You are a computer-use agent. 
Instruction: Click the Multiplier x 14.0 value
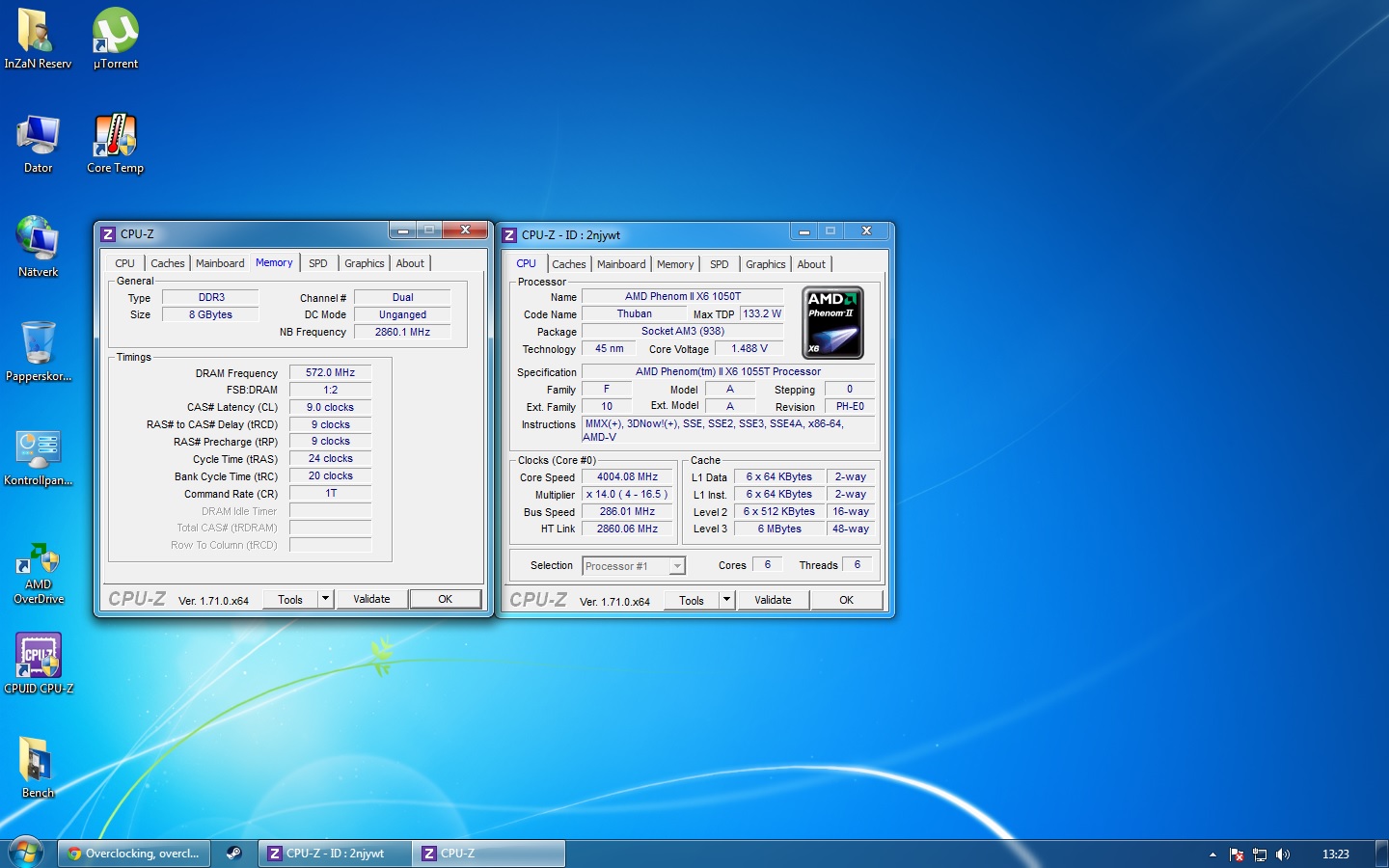click(628, 494)
